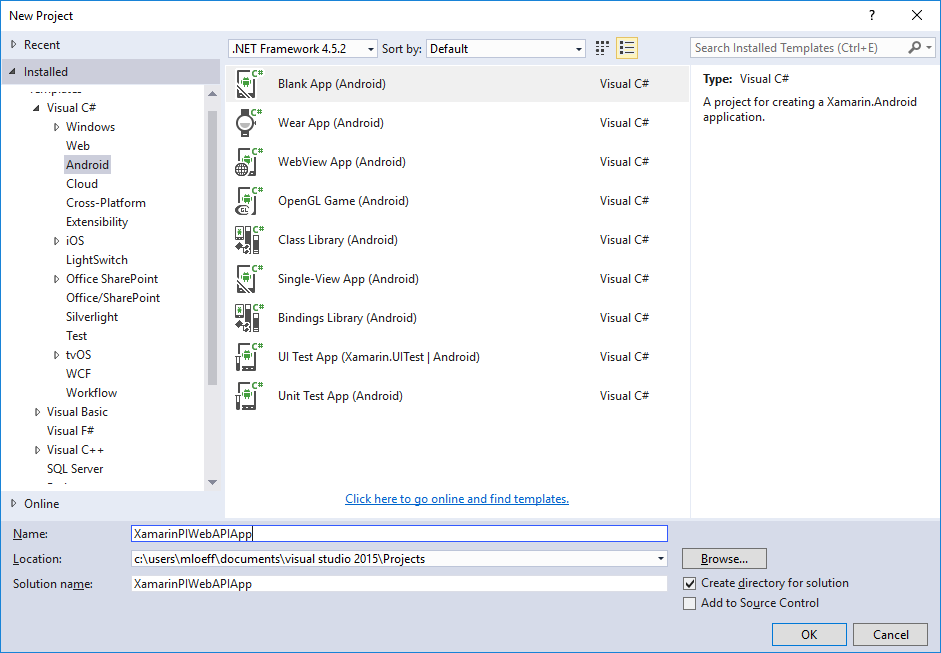Screen dimensions: 941x653
Task: Open the go online and find templates link
Action: pyautogui.click(x=457, y=499)
